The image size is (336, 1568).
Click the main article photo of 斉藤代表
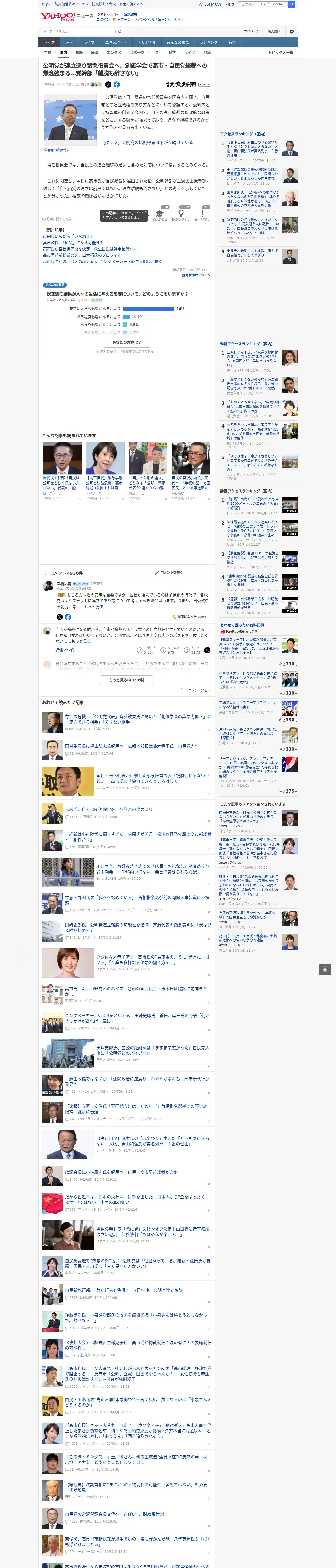point(70,120)
